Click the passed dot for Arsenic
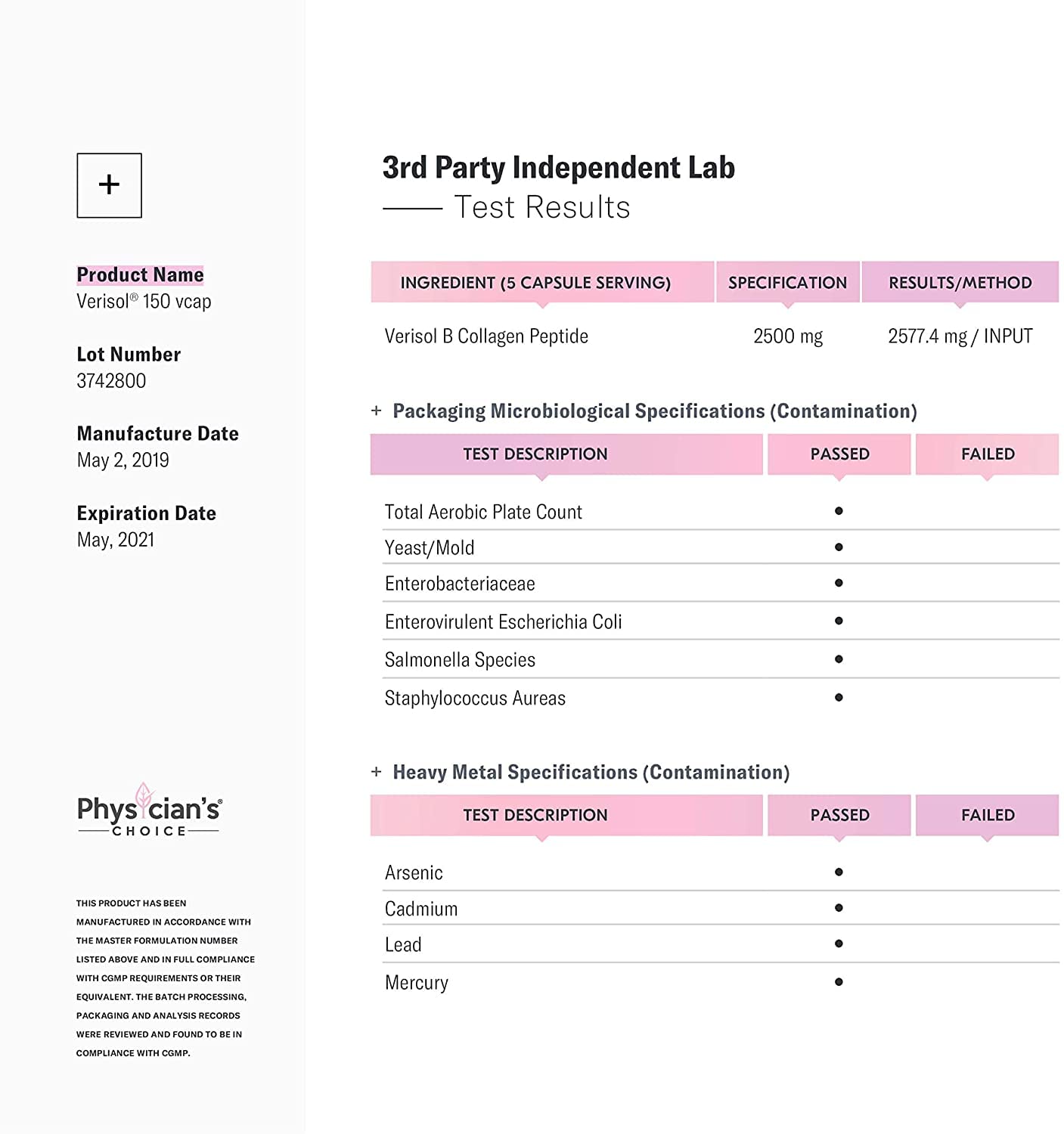The width and height of the screenshot is (1064, 1134). [x=839, y=872]
